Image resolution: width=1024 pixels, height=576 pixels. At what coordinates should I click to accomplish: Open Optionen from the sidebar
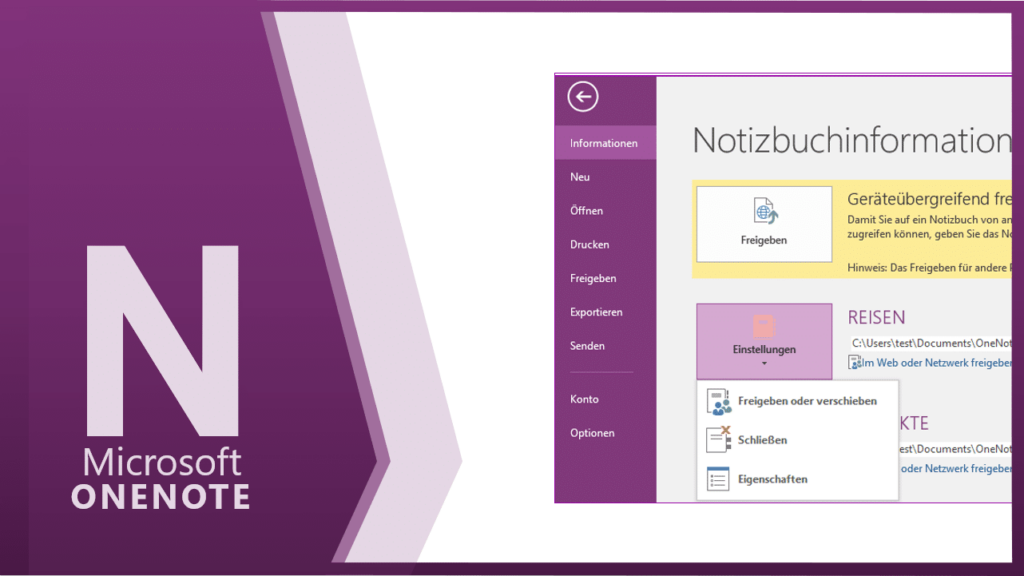pos(592,433)
